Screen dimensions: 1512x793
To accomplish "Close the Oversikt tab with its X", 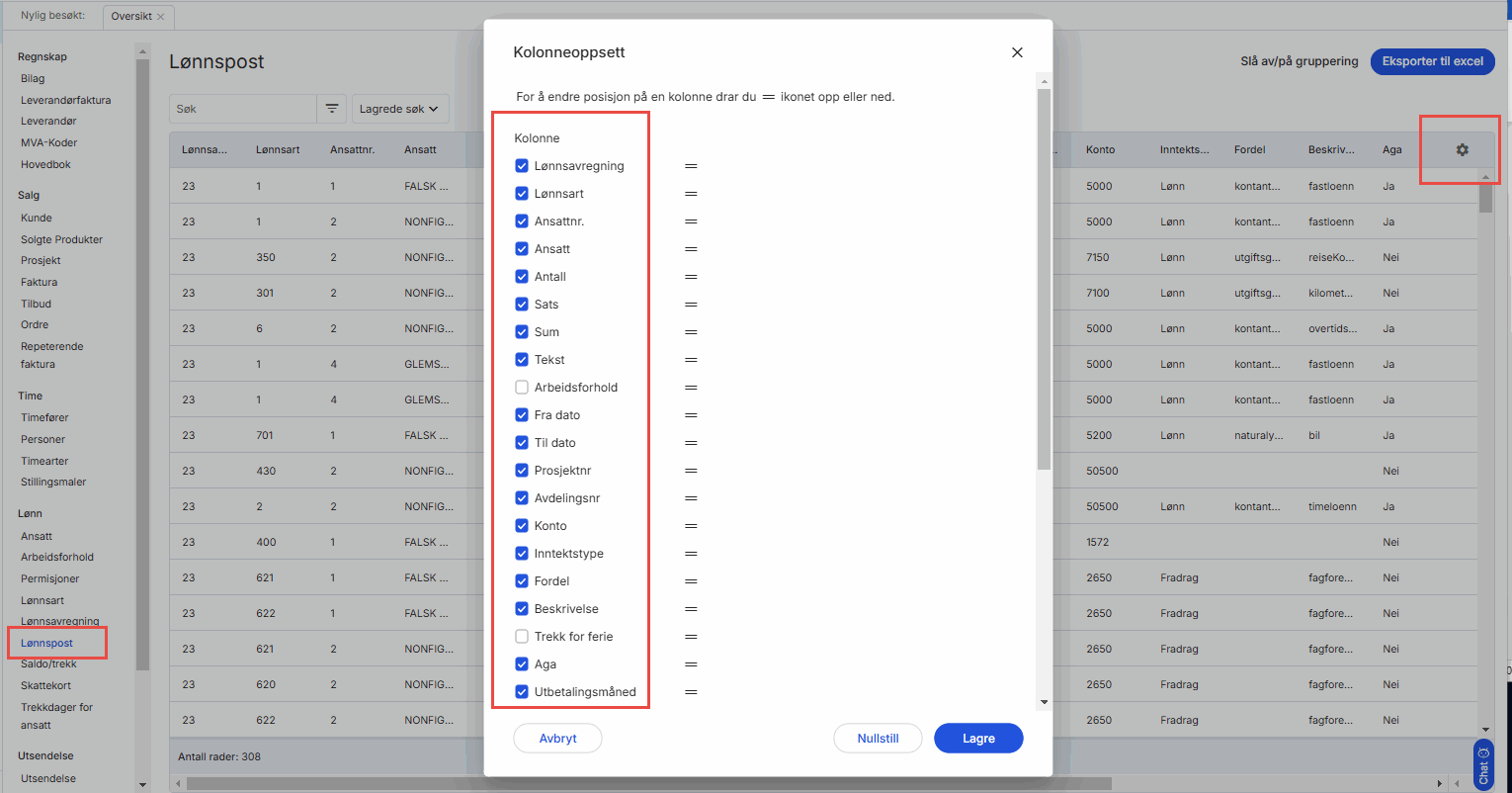I will click(161, 17).
